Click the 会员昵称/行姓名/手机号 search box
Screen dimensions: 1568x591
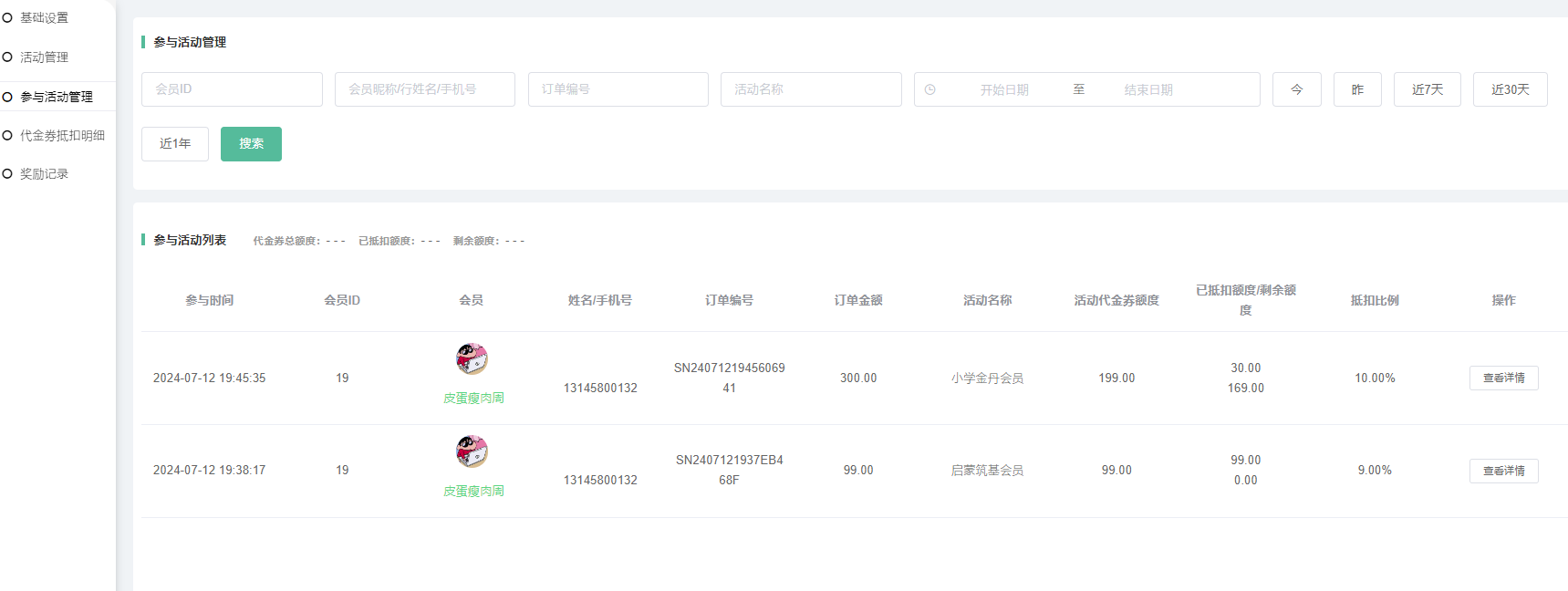coord(424,89)
